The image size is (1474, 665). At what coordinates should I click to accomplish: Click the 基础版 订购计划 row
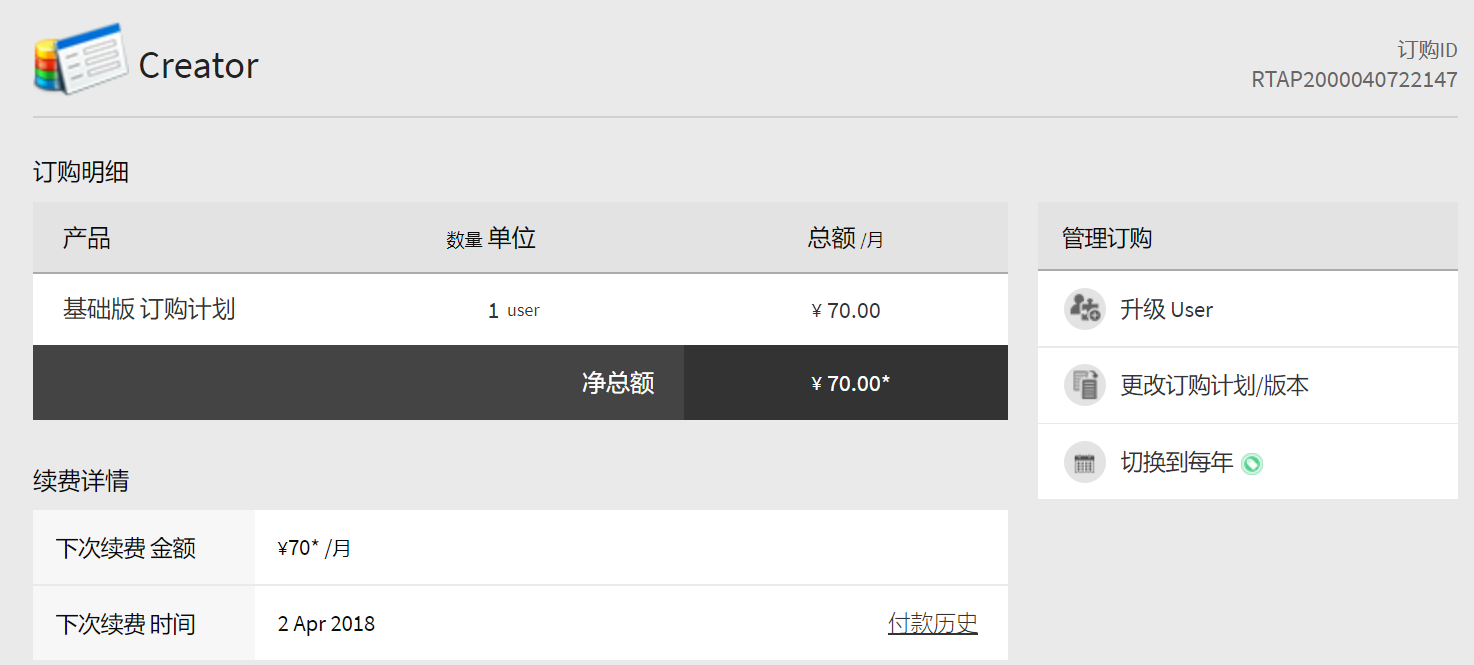pyautogui.click(x=149, y=309)
